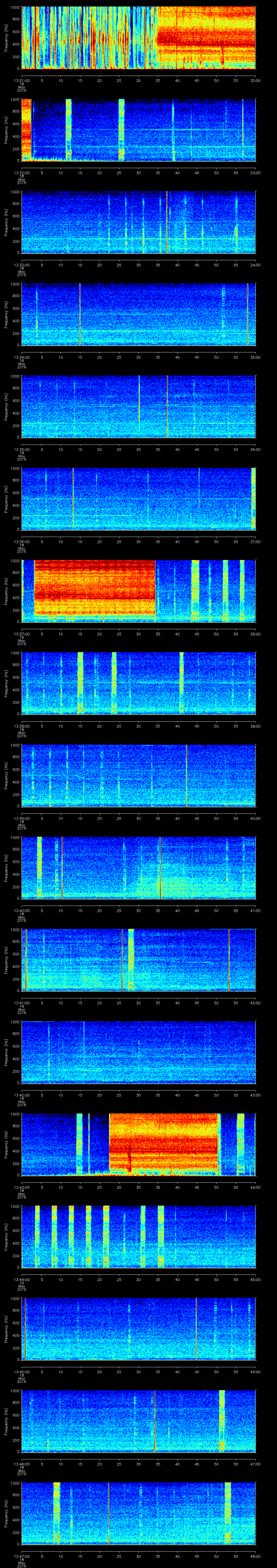Choose the spectrogram panel starting at 13:45:00
This screenshot has height=1568, width=277.
click(138, 1330)
